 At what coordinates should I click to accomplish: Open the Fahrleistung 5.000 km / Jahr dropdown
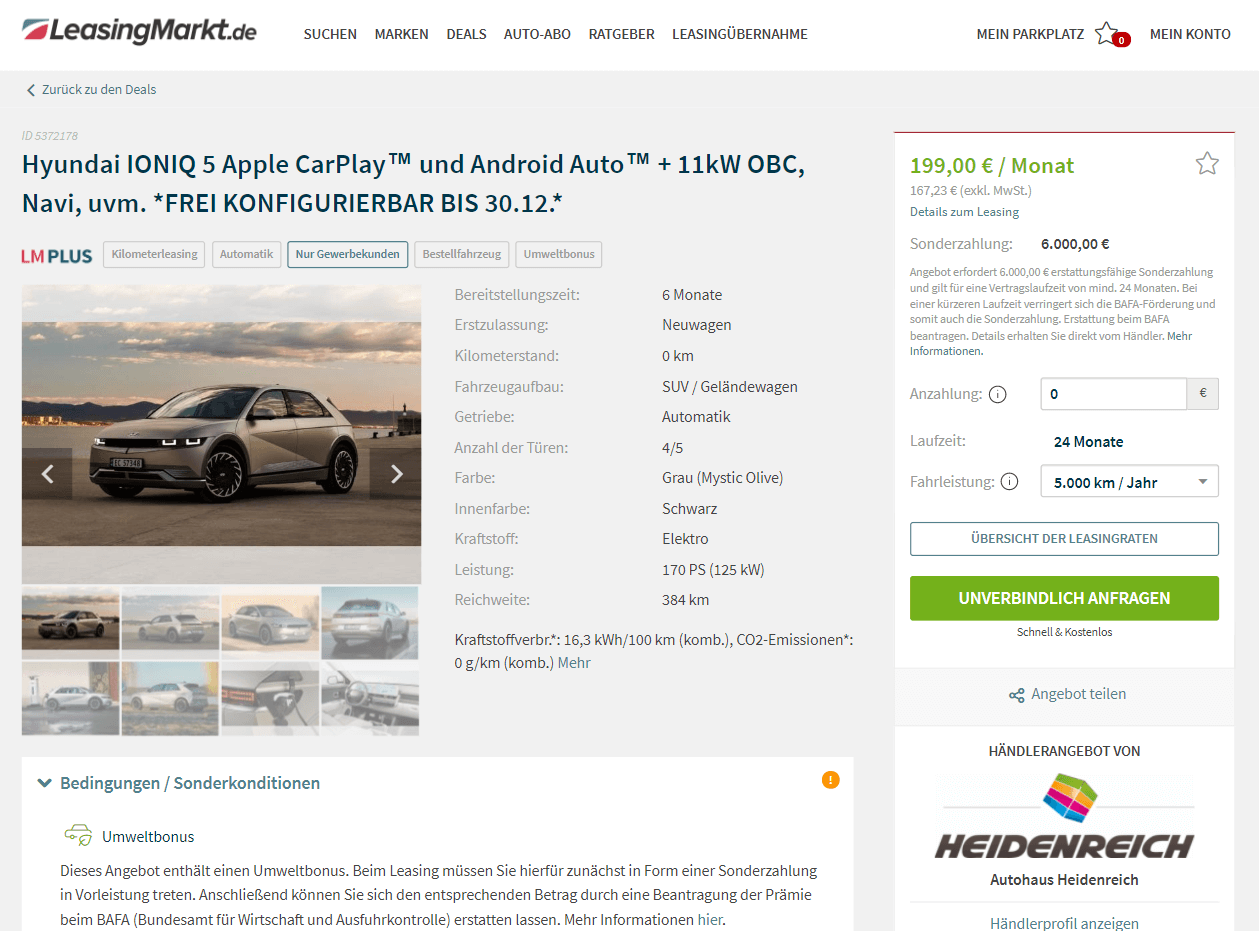tap(1129, 482)
